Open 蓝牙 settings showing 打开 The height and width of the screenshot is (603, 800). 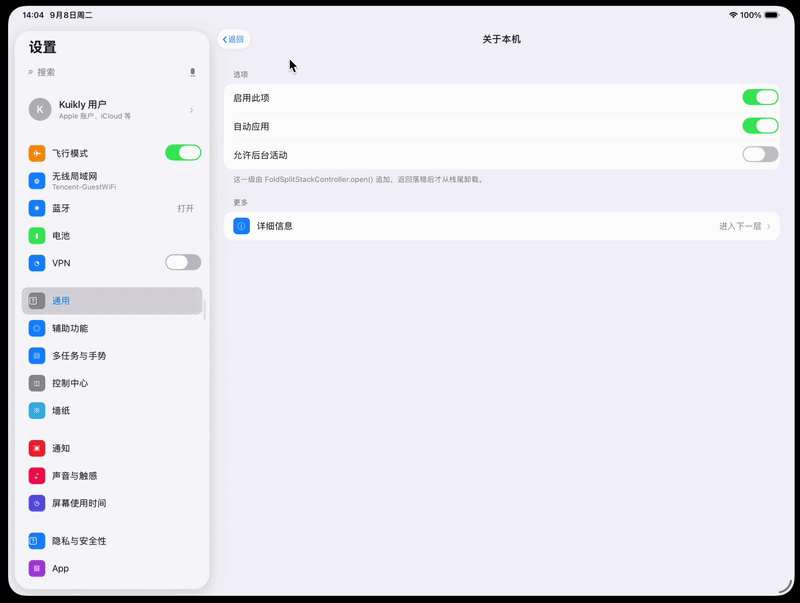(x=112, y=208)
